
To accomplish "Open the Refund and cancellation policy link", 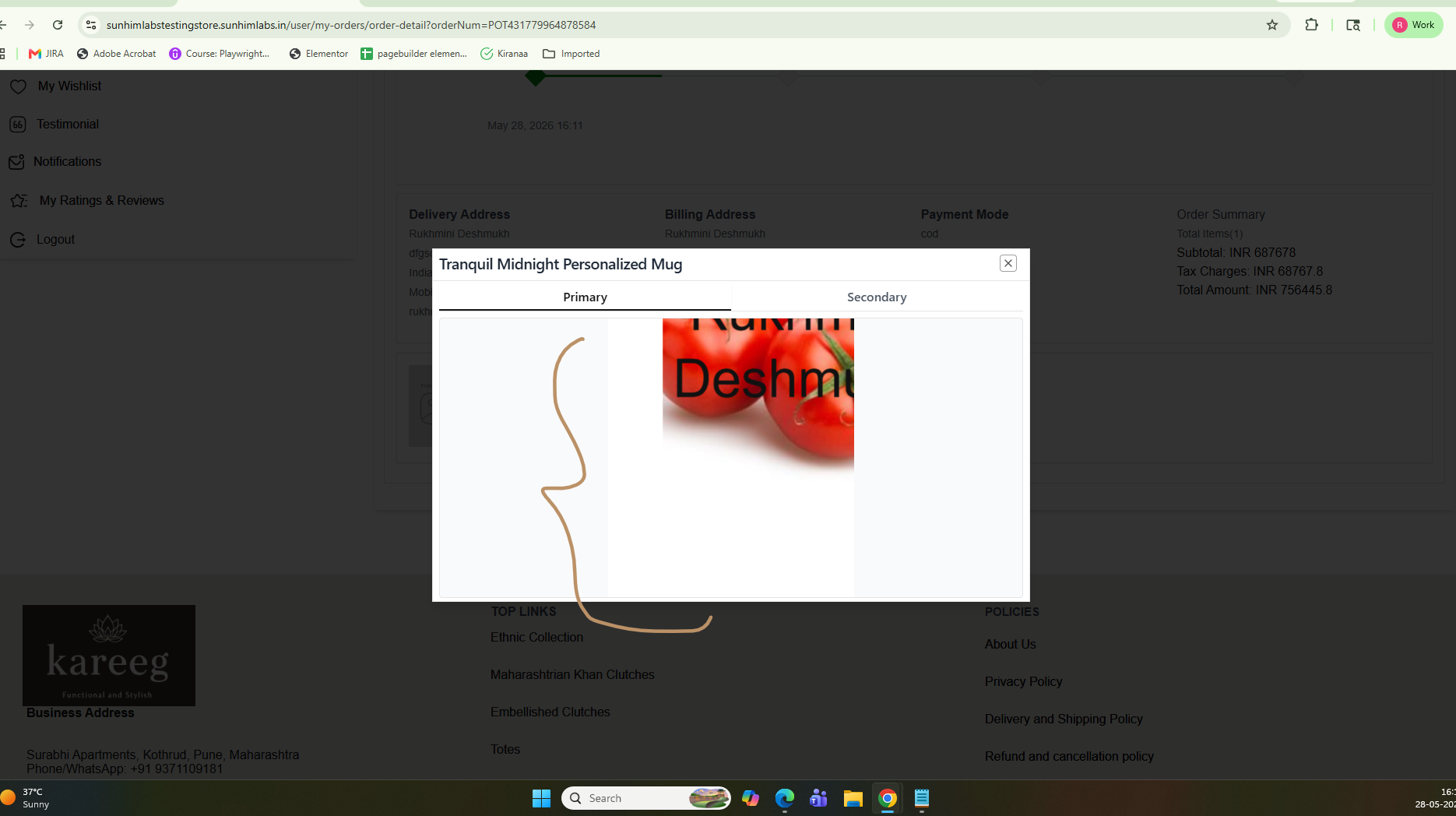I will tap(1069, 756).
